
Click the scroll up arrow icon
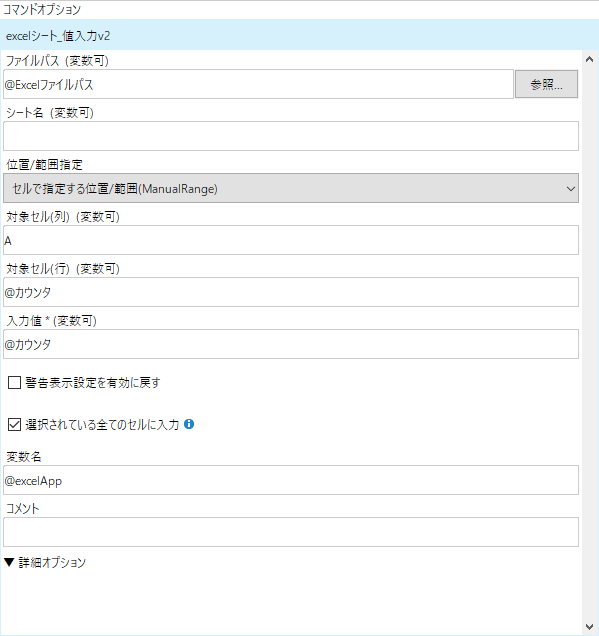pyautogui.click(x=590, y=60)
